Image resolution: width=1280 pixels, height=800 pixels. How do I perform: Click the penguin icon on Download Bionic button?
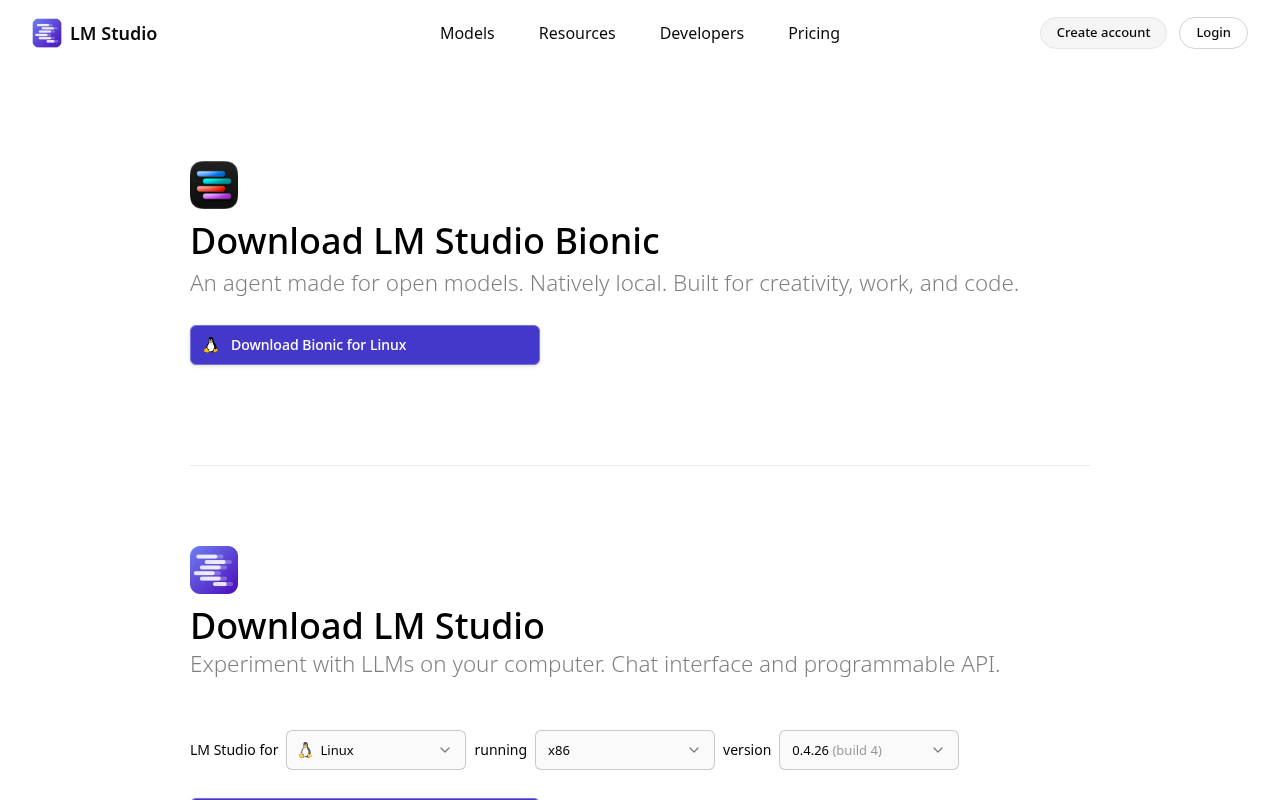pyautogui.click(x=211, y=345)
